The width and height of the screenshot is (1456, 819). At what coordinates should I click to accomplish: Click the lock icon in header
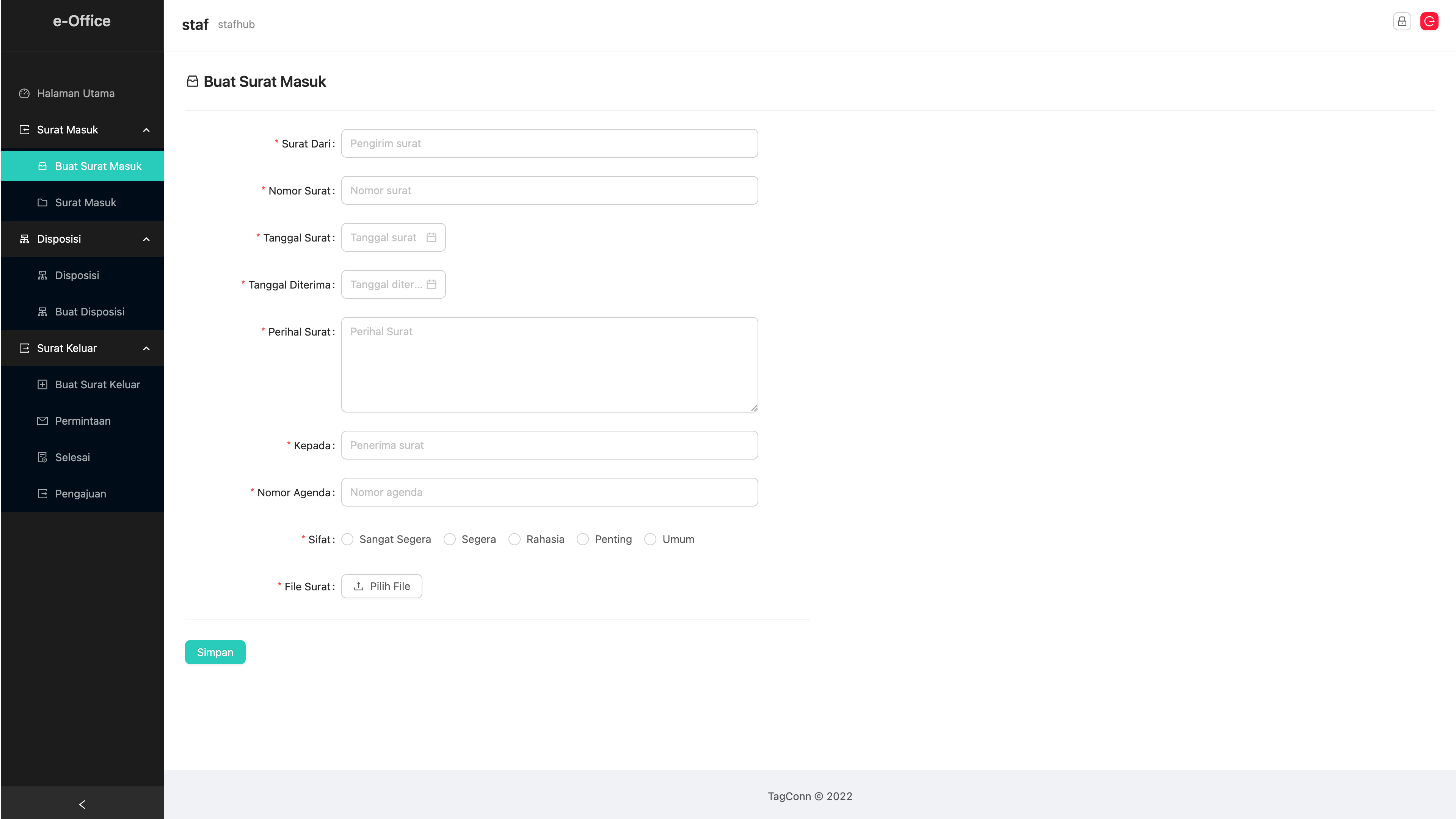[1402, 22]
